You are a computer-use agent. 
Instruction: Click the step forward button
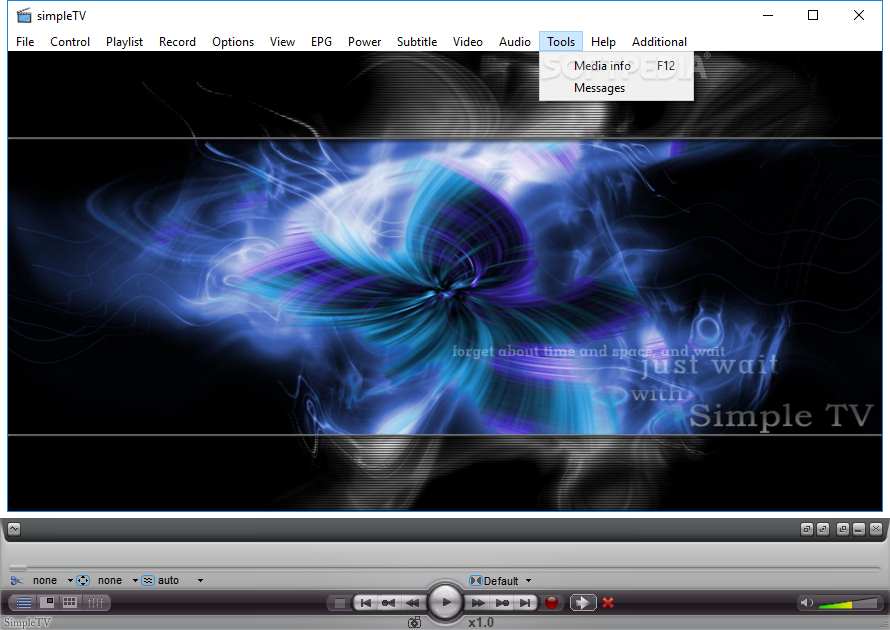click(502, 603)
